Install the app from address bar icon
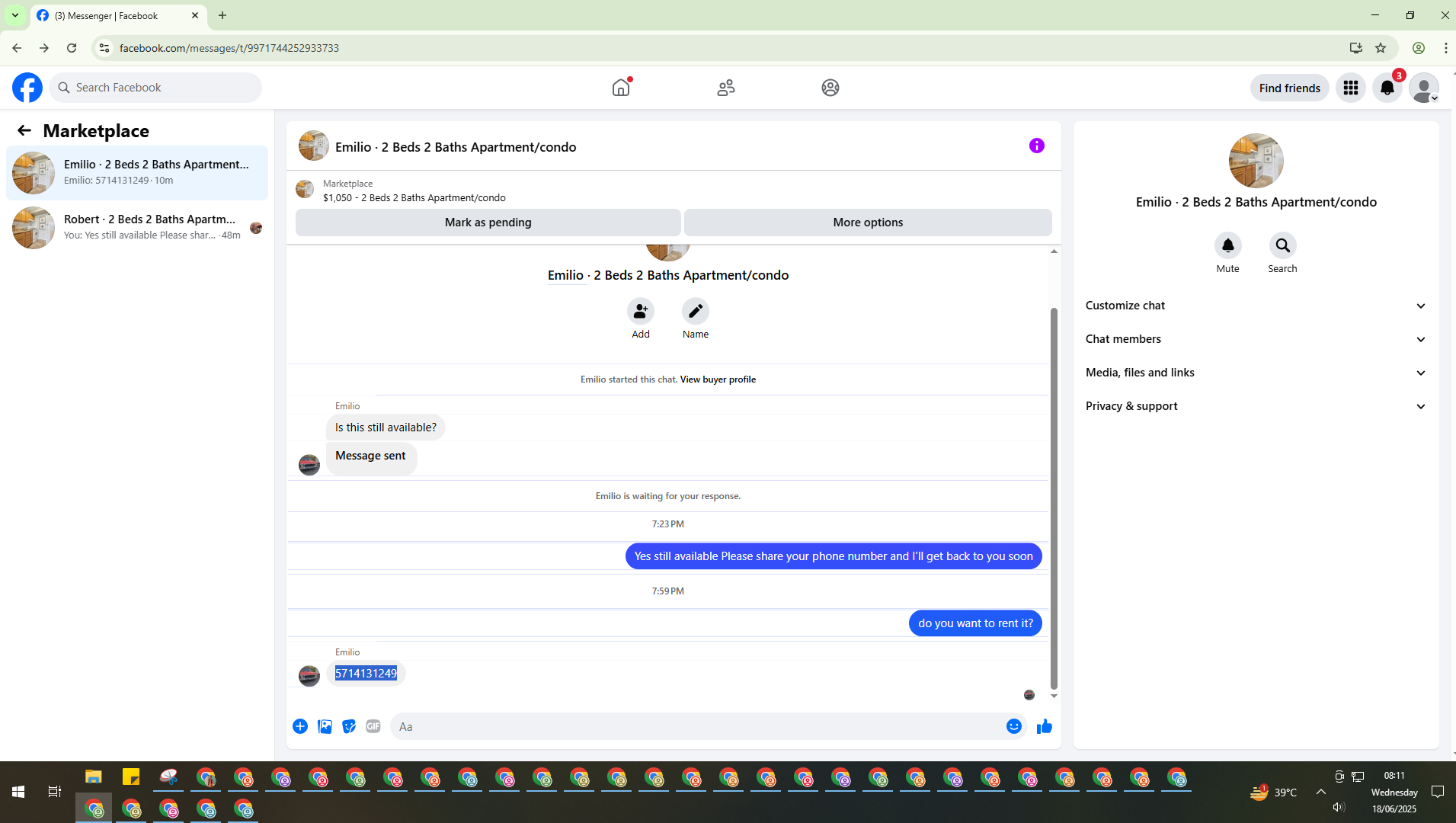This screenshot has height=823, width=1456. 1356,48
